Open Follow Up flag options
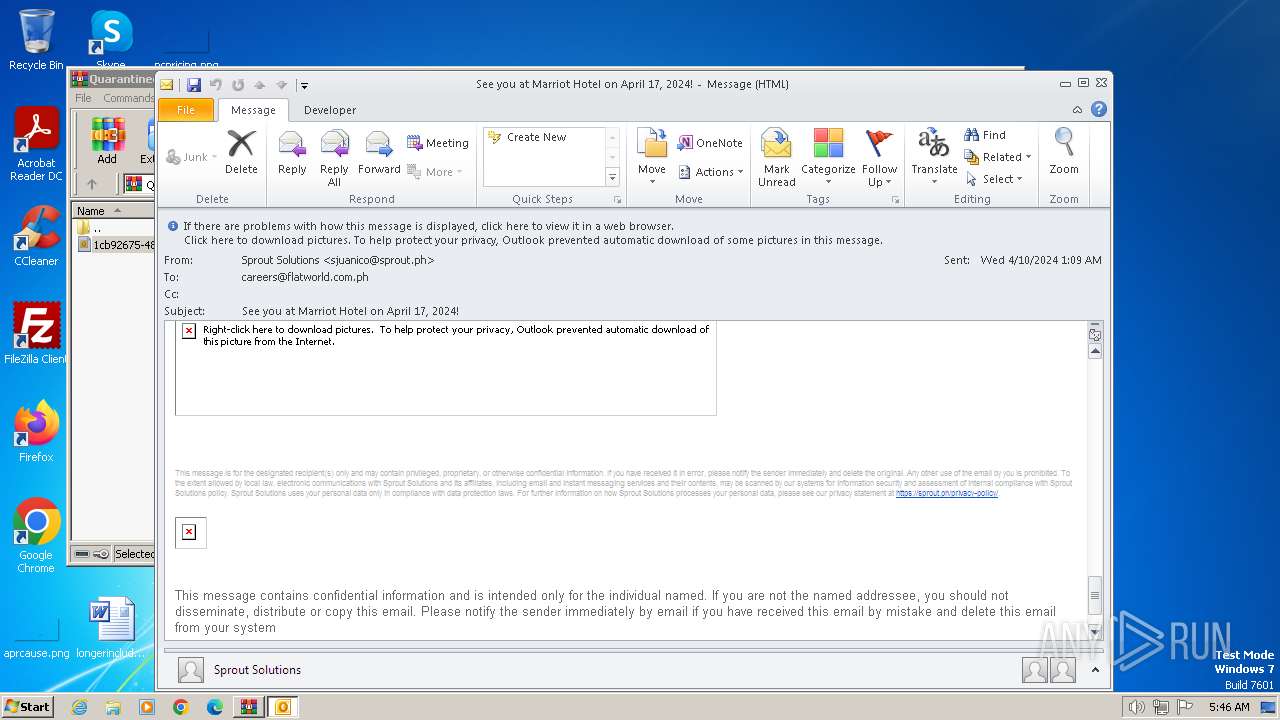The height and width of the screenshot is (720, 1280). (x=880, y=158)
